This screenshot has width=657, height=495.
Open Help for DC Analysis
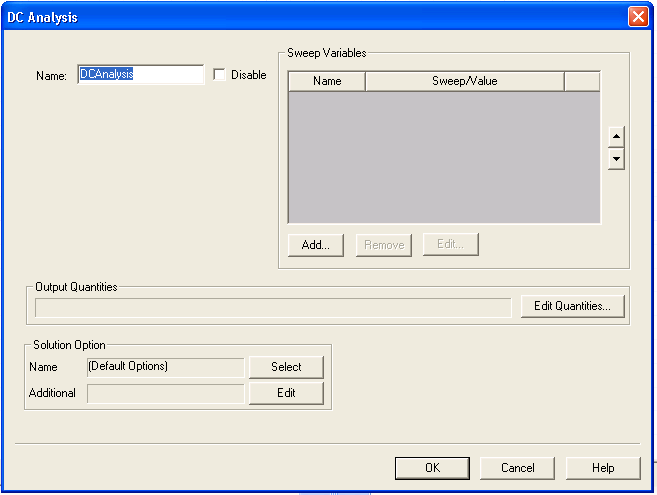click(x=603, y=468)
